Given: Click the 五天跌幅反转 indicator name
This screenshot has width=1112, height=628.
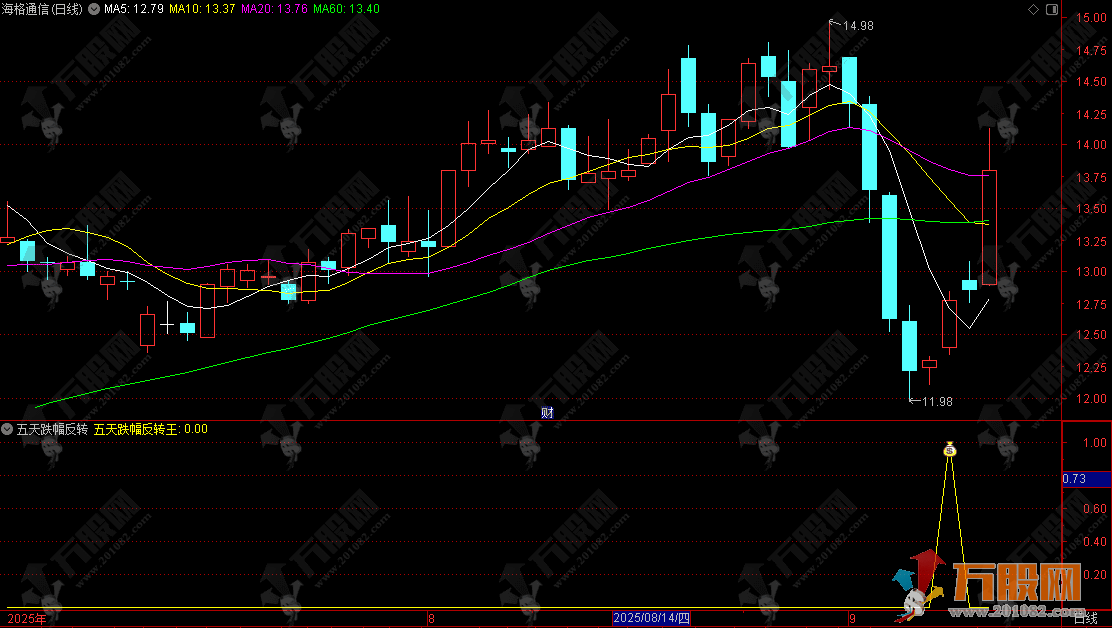Looking at the screenshot, I should click(x=52, y=429).
